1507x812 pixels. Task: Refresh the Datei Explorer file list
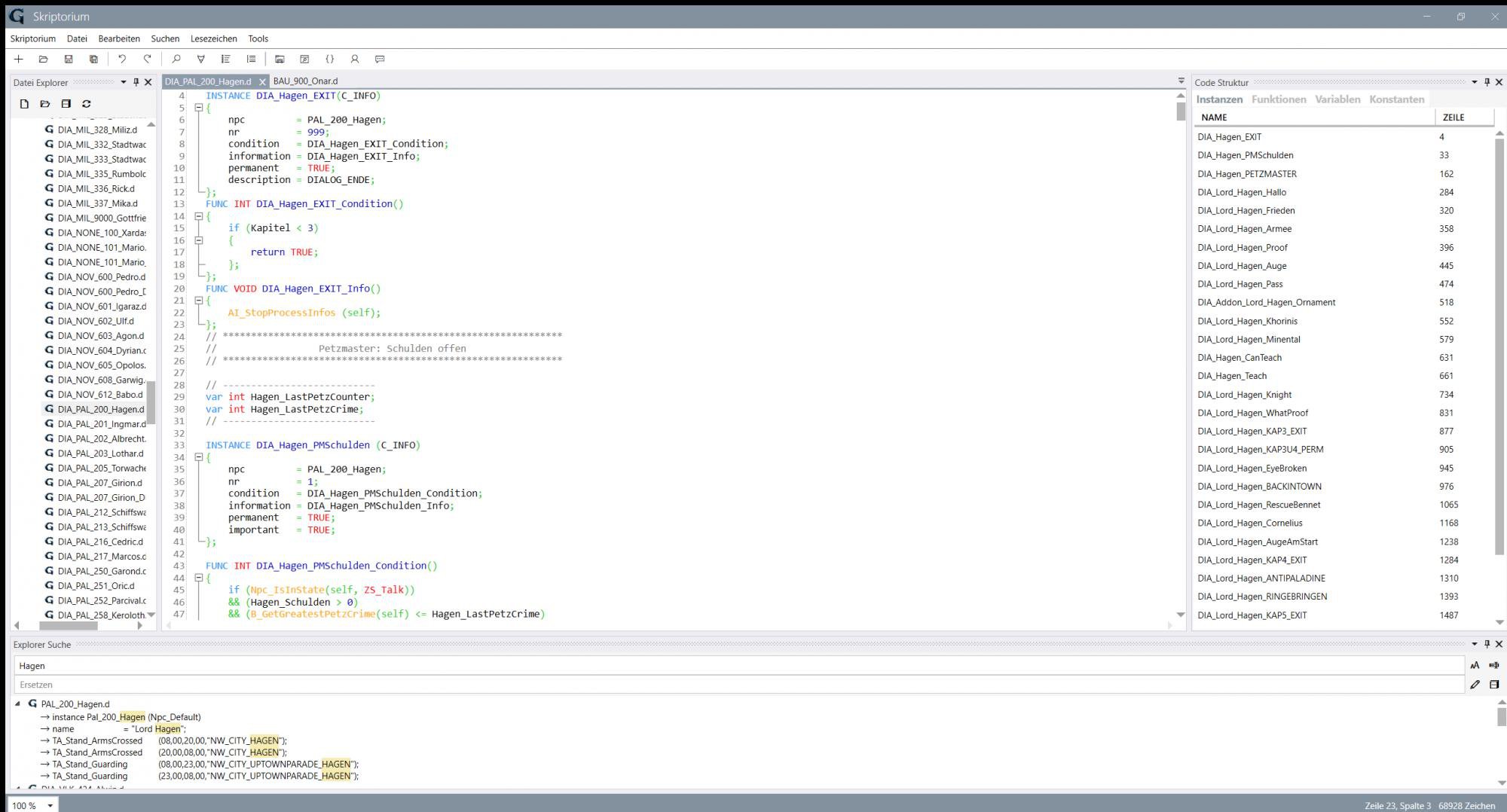pyautogui.click(x=87, y=104)
